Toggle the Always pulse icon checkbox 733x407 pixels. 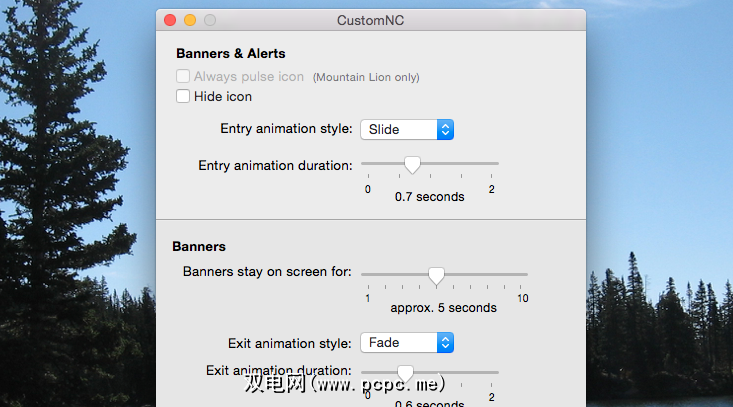pos(183,77)
